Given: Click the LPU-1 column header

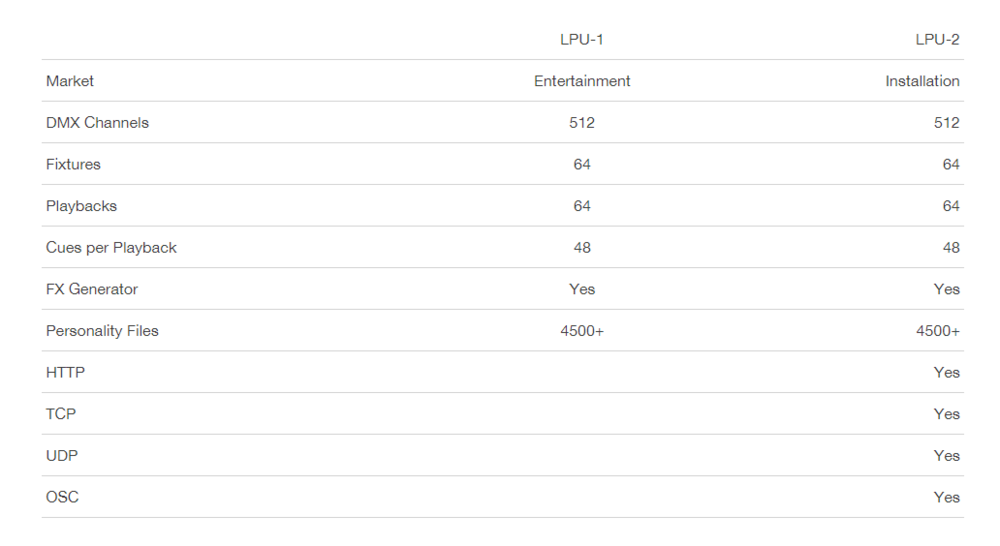Looking at the screenshot, I should [x=581, y=40].
